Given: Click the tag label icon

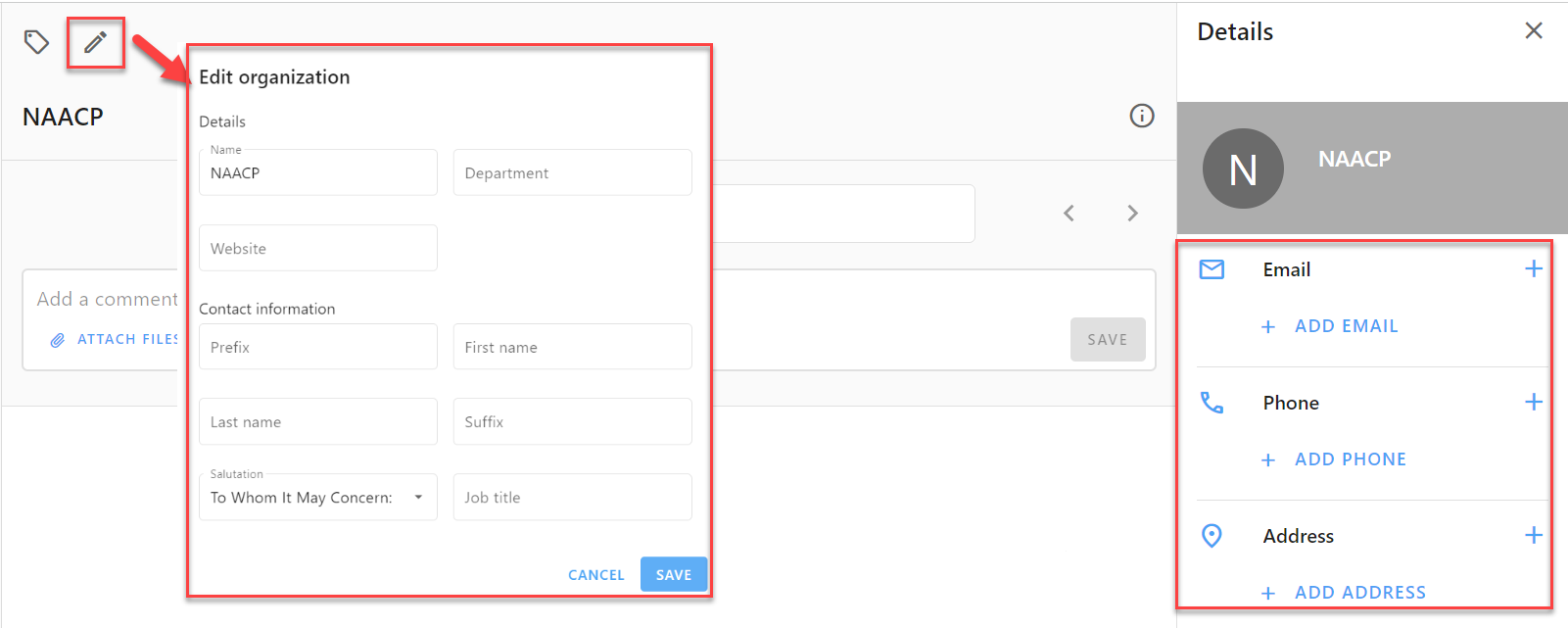Looking at the screenshot, I should (x=36, y=42).
